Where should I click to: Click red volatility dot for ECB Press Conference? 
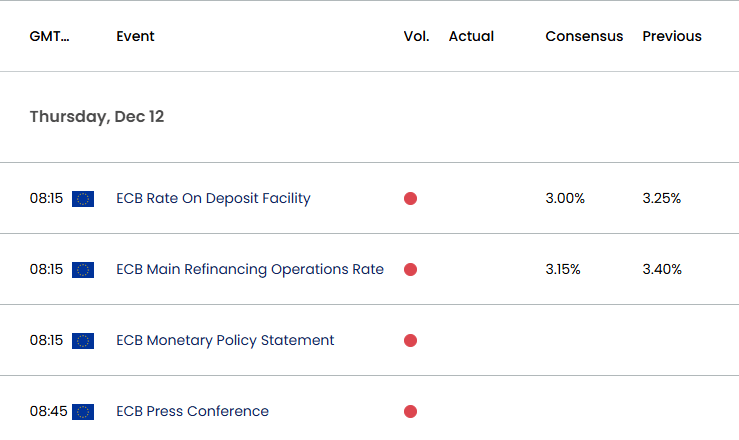[411, 412]
